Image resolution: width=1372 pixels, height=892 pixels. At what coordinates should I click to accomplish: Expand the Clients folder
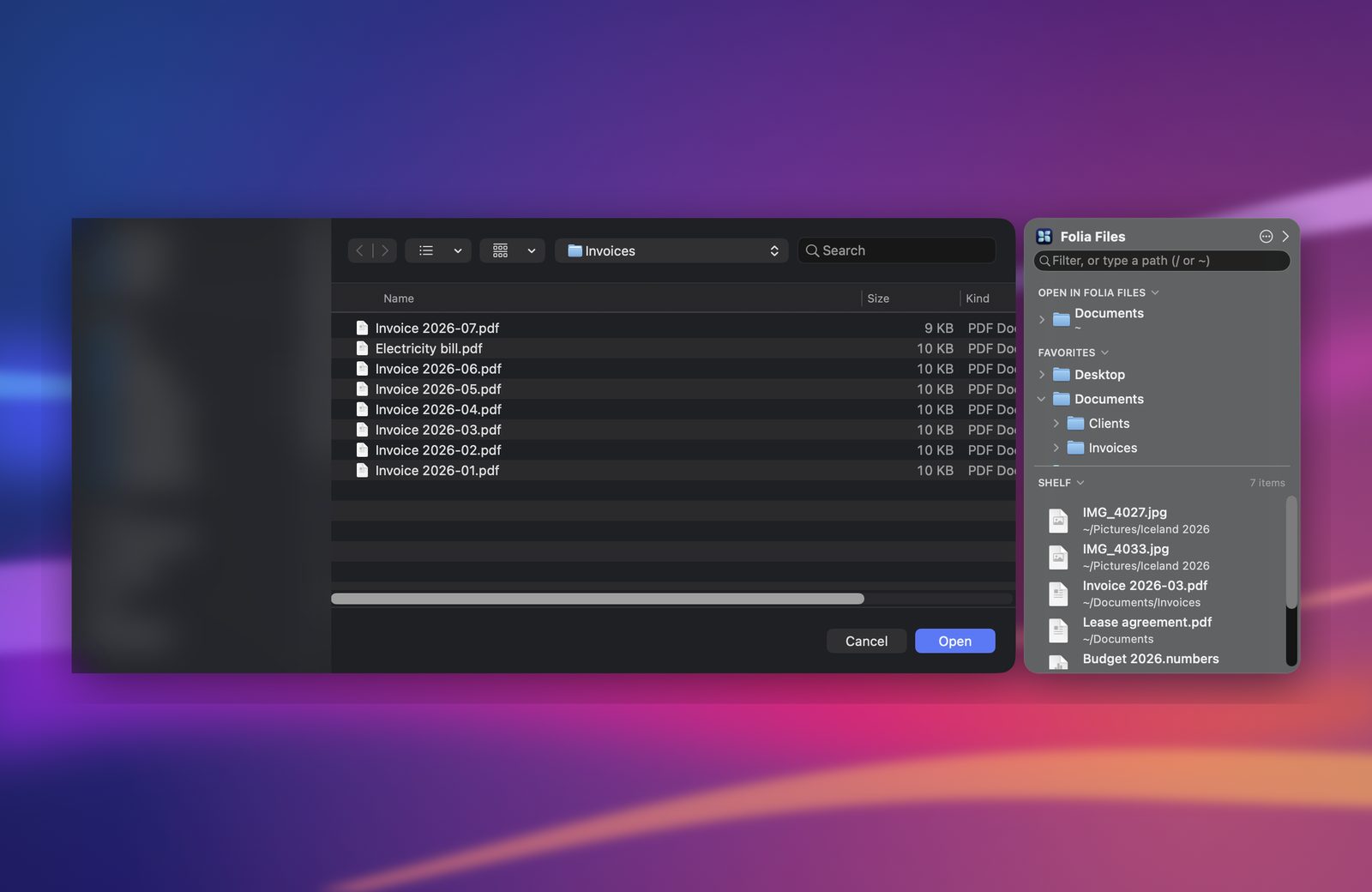1056,424
